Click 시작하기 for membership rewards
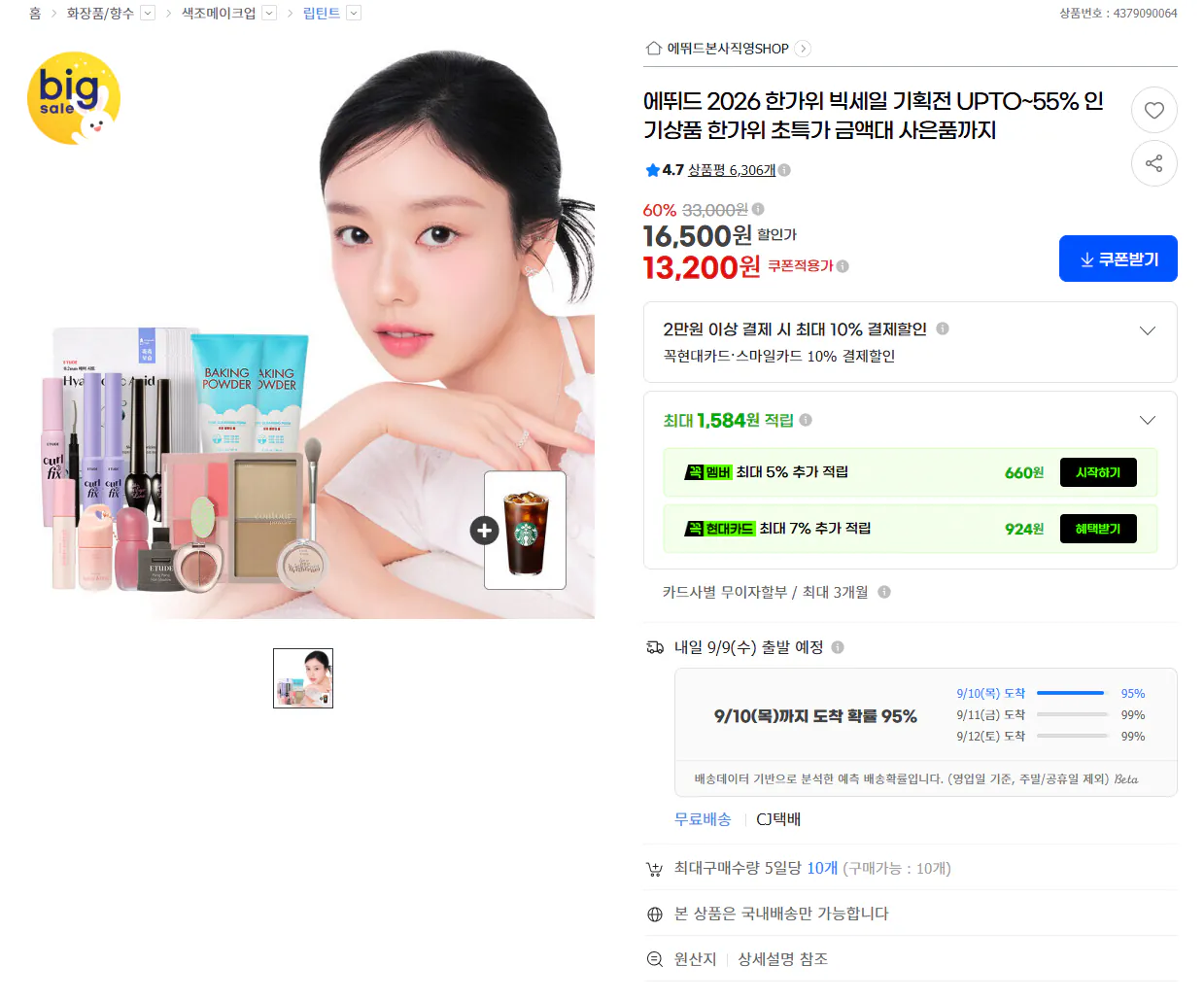Viewport: 1204px width, 1001px height. click(x=1098, y=472)
